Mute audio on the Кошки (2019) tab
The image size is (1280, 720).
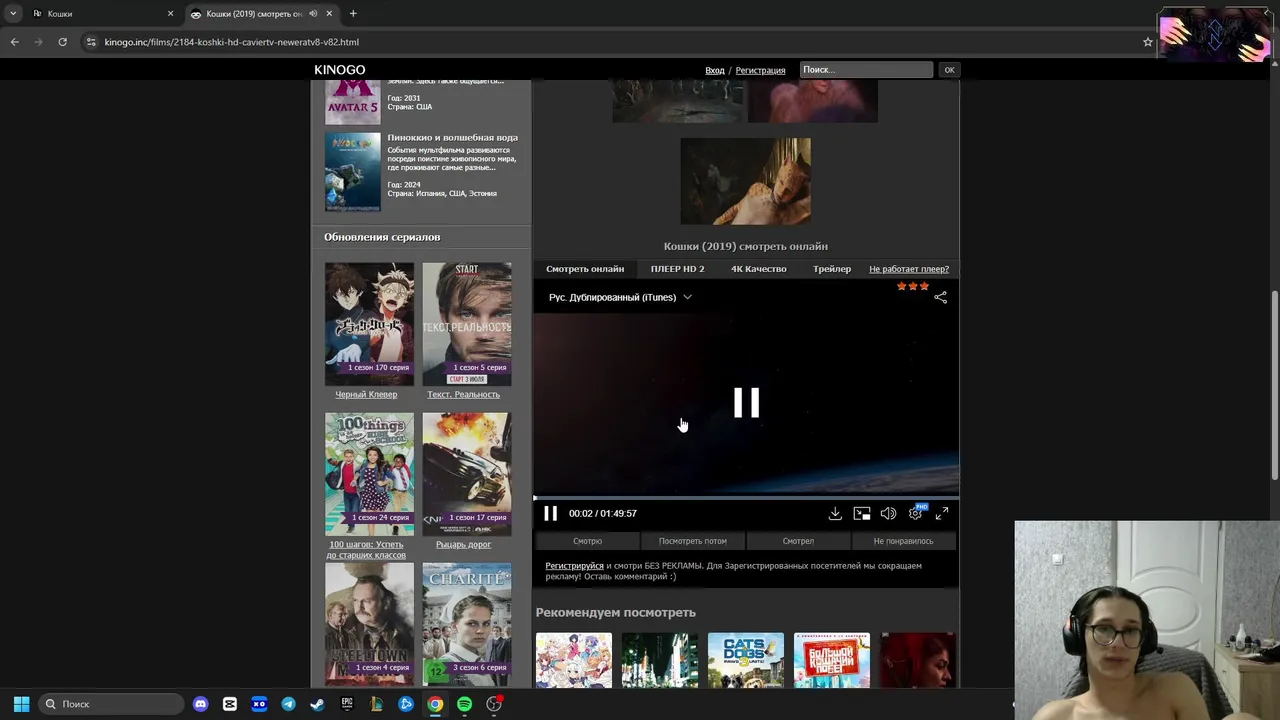(313, 14)
